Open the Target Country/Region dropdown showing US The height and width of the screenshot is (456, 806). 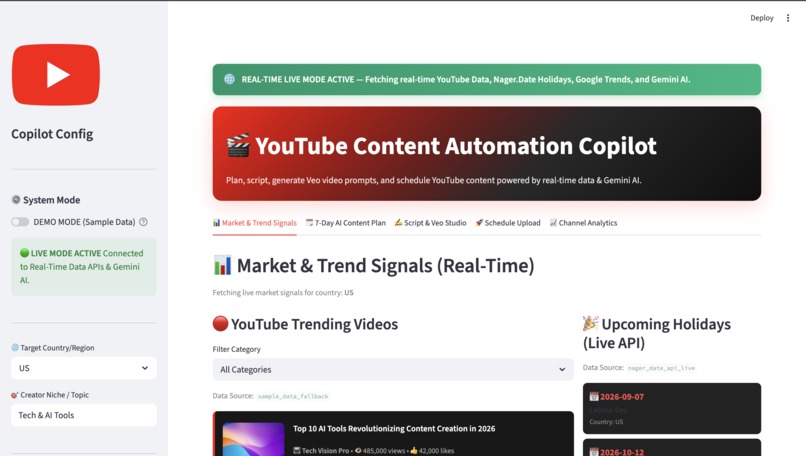coord(84,368)
